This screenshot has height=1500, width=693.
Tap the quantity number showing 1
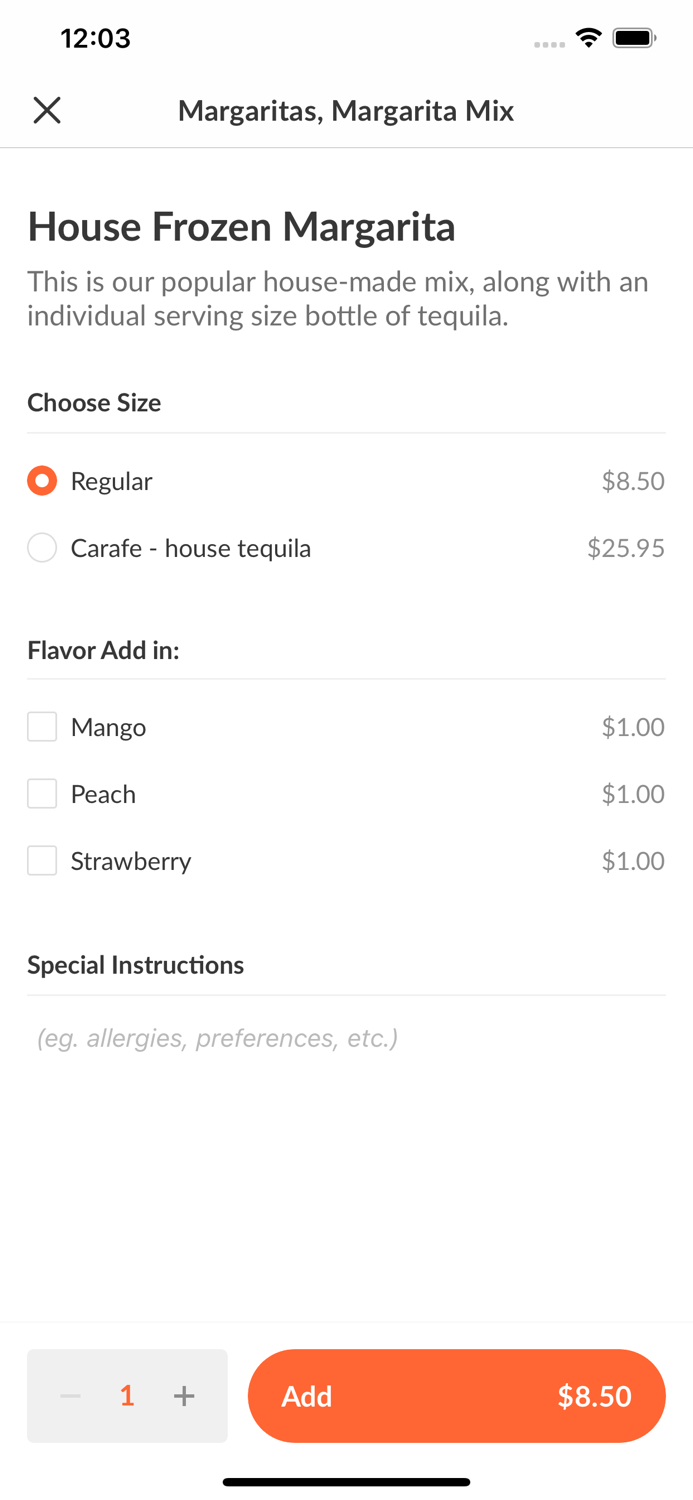[127, 1396]
